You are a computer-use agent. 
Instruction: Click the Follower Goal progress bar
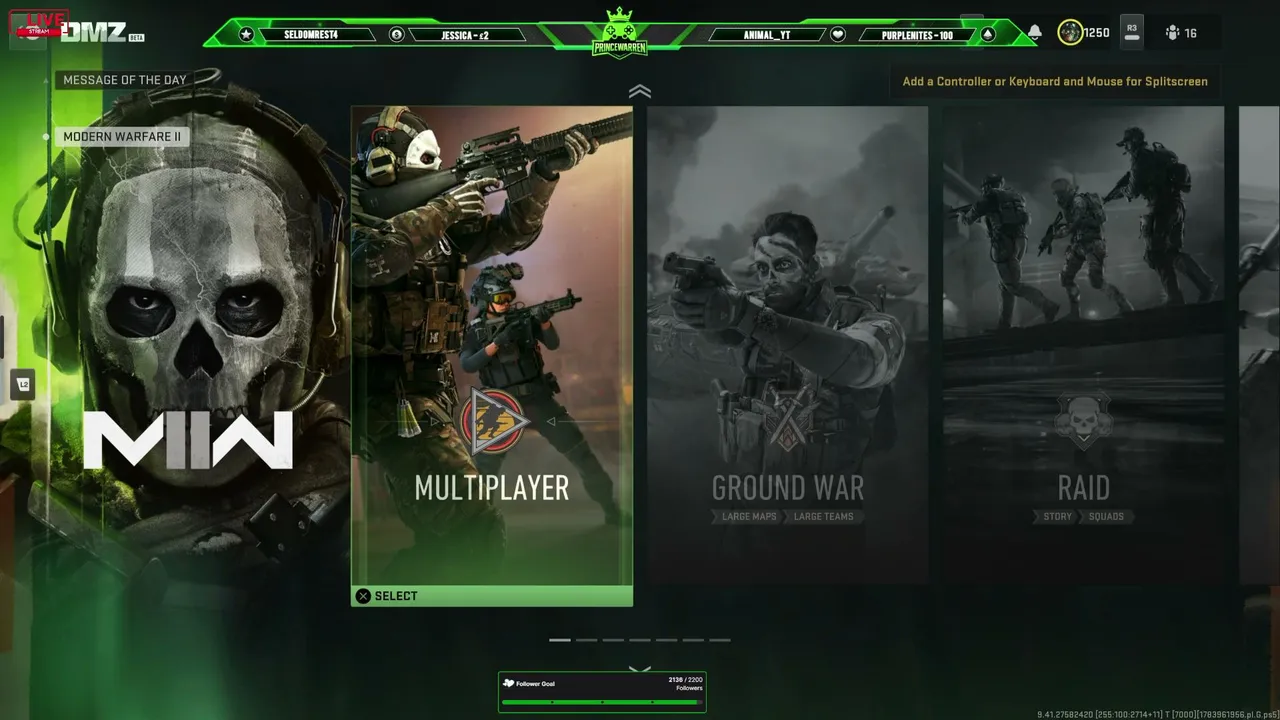point(602,702)
